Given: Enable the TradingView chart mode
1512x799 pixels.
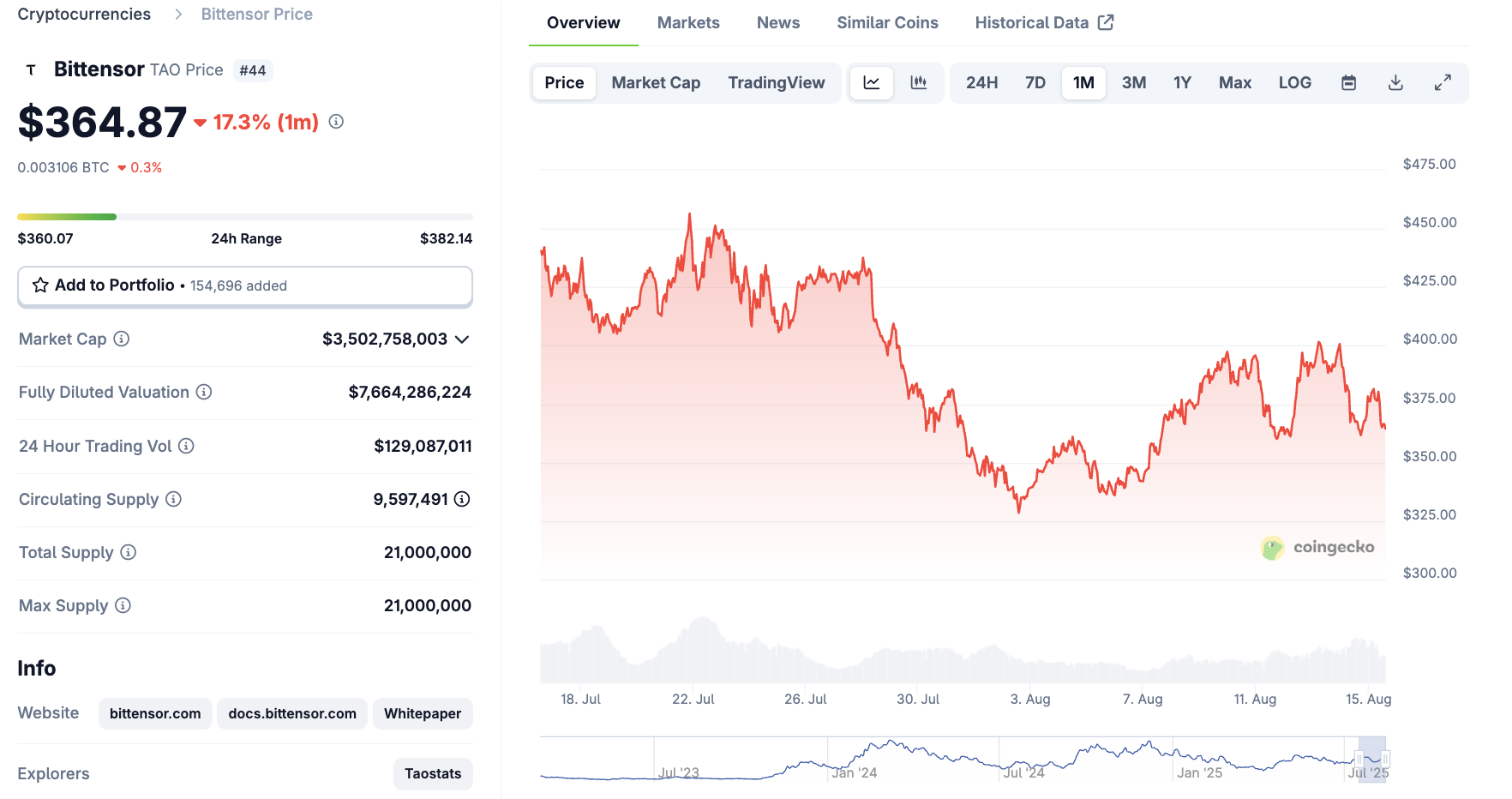Looking at the screenshot, I should [x=777, y=82].
